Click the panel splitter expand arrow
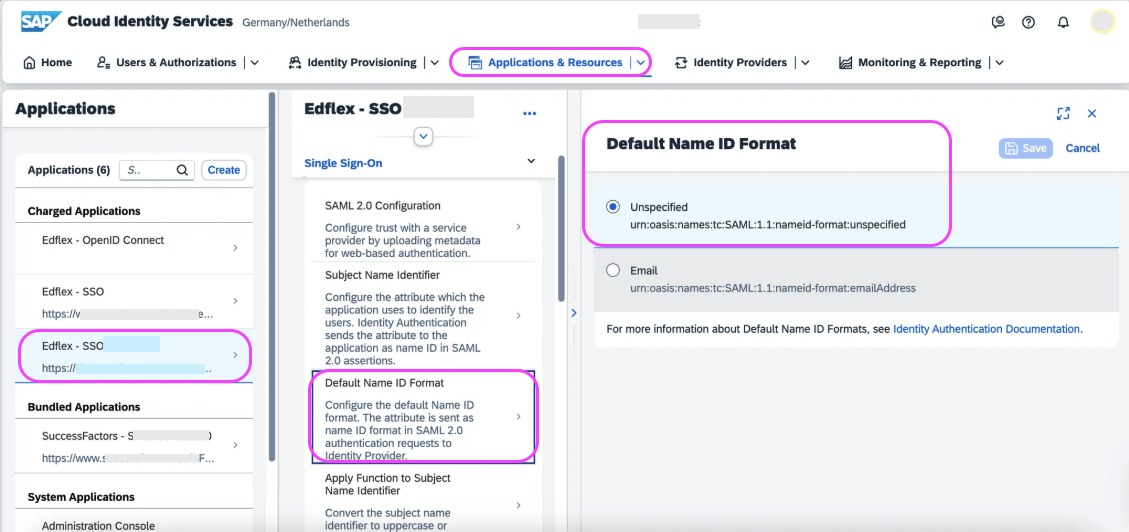This screenshot has width=1129, height=532. 574,312
